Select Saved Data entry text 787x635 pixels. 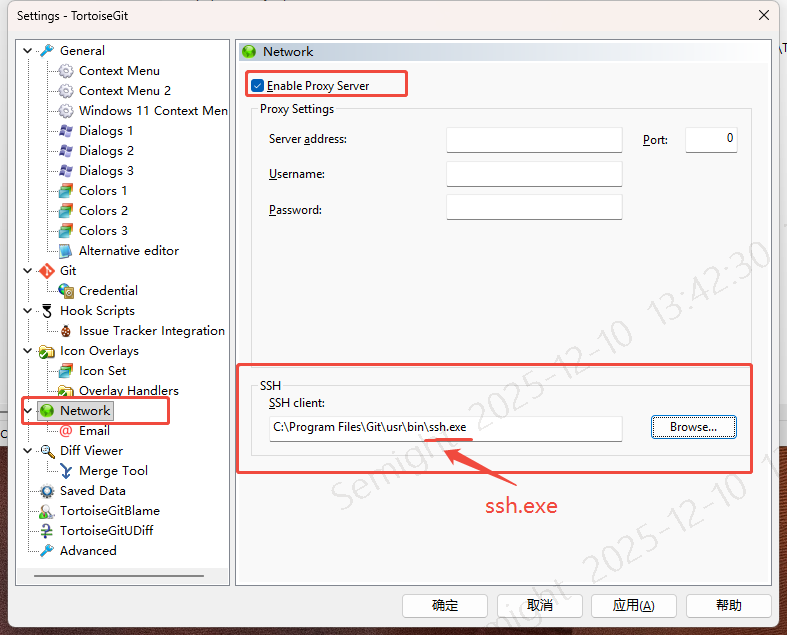pos(93,491)
